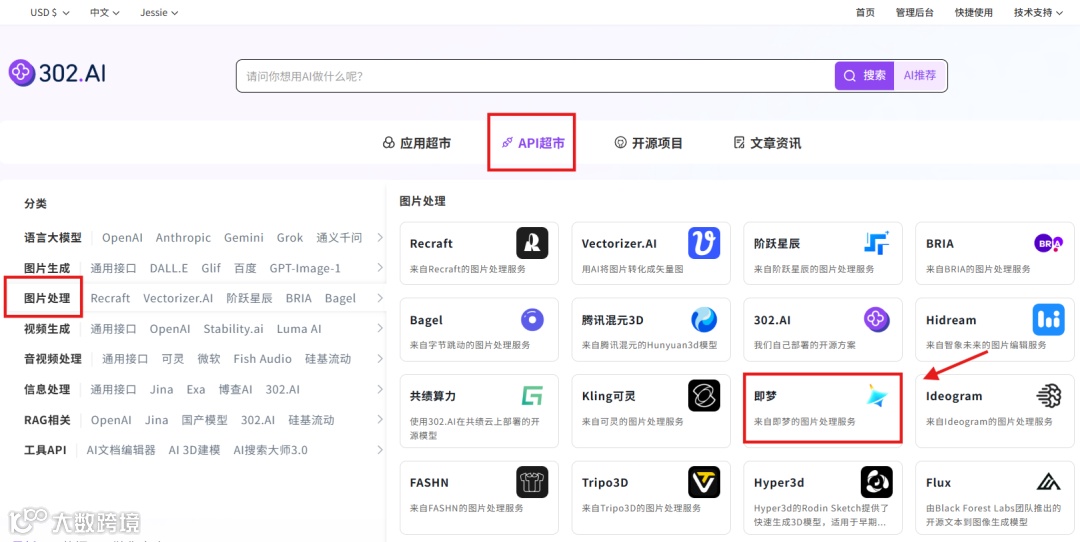Expand the 语言大模型 category arrow
Viewport: 1080px width, 542px height.
tap(380, 238)
